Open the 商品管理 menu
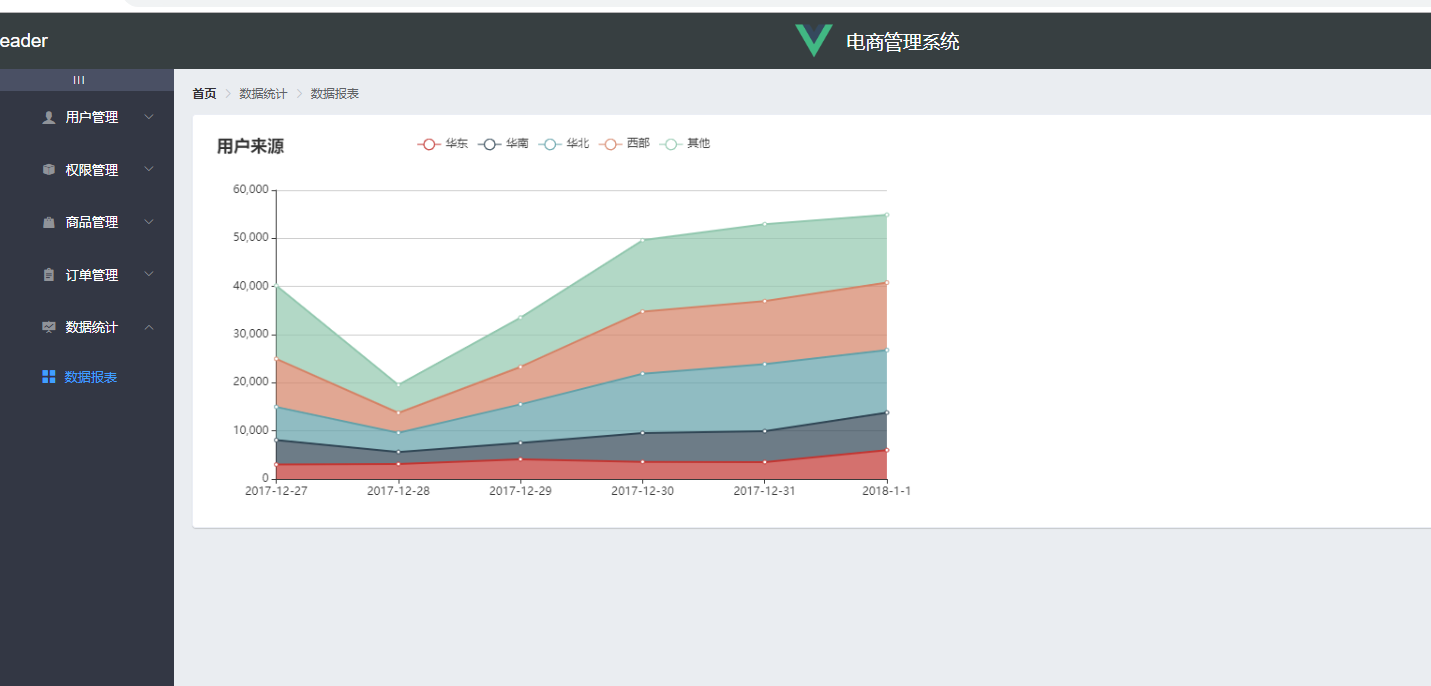The height and width of the screenshot is (686, 1431). point(87,222)
